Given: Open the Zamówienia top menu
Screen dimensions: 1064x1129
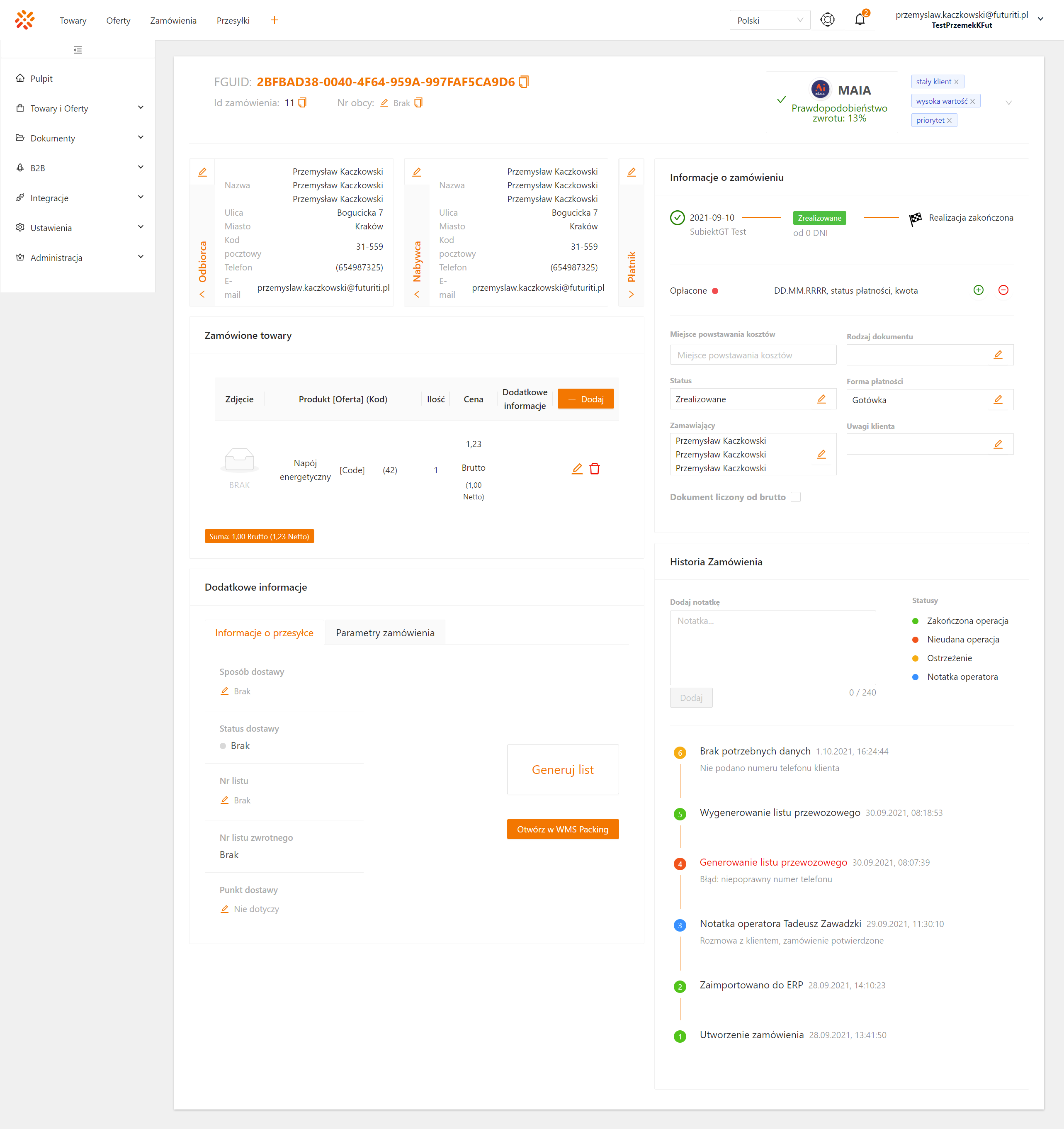Looking at the screenshot, I should pos(173,20).
